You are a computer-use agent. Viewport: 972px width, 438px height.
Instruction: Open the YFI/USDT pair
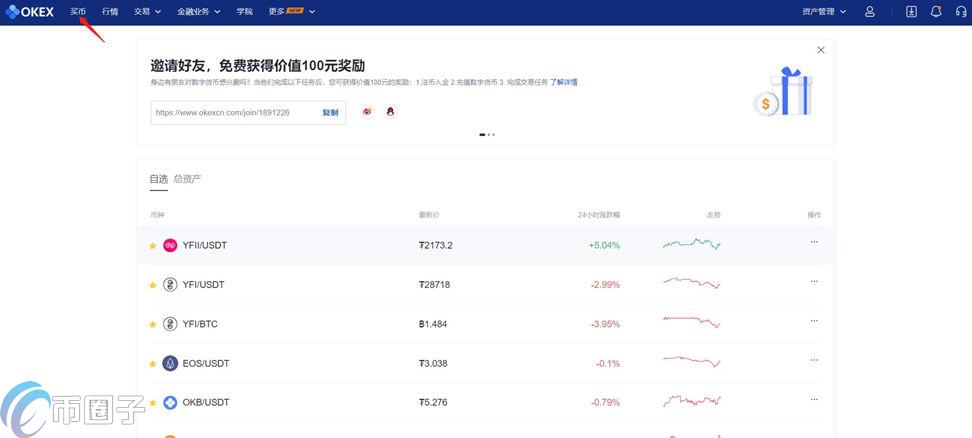(203, 285)
